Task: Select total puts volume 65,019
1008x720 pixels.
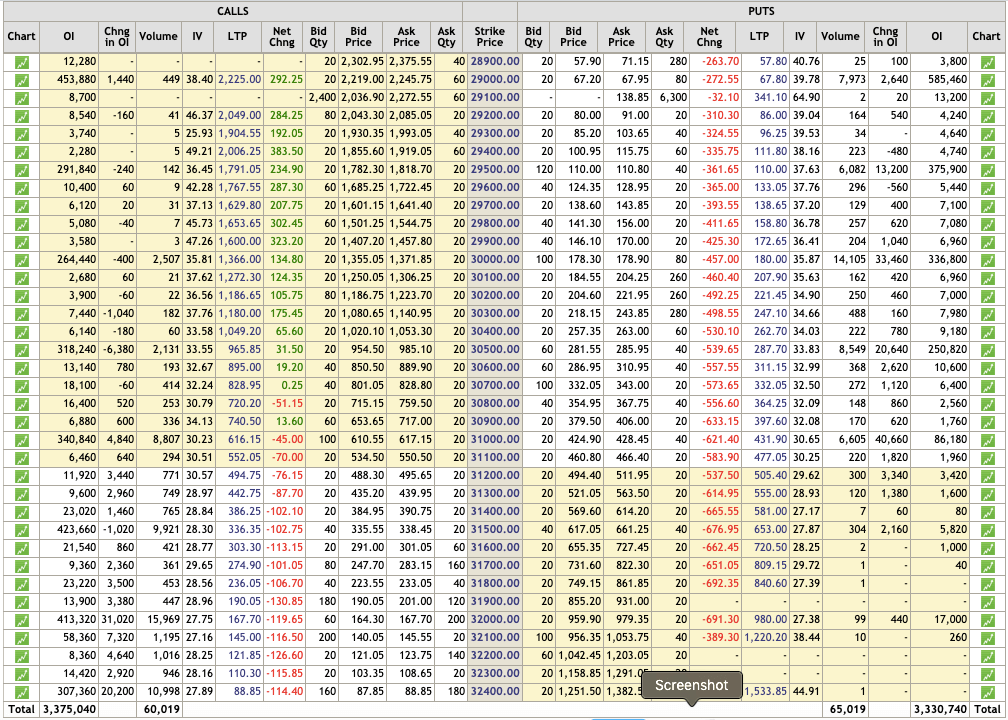Action: pos(849,709)
